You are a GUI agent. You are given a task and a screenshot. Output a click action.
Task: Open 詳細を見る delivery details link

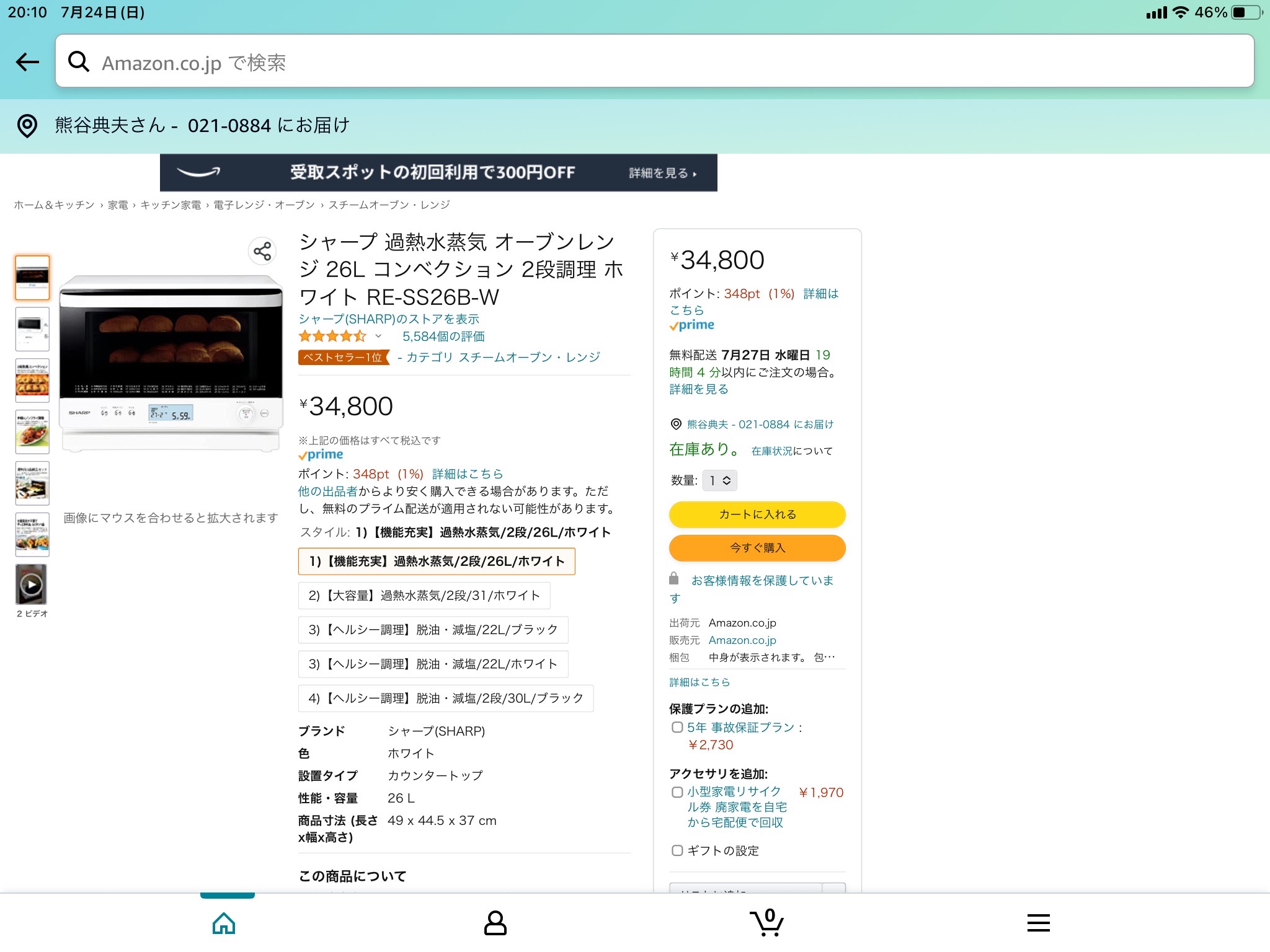click(699, 389)
